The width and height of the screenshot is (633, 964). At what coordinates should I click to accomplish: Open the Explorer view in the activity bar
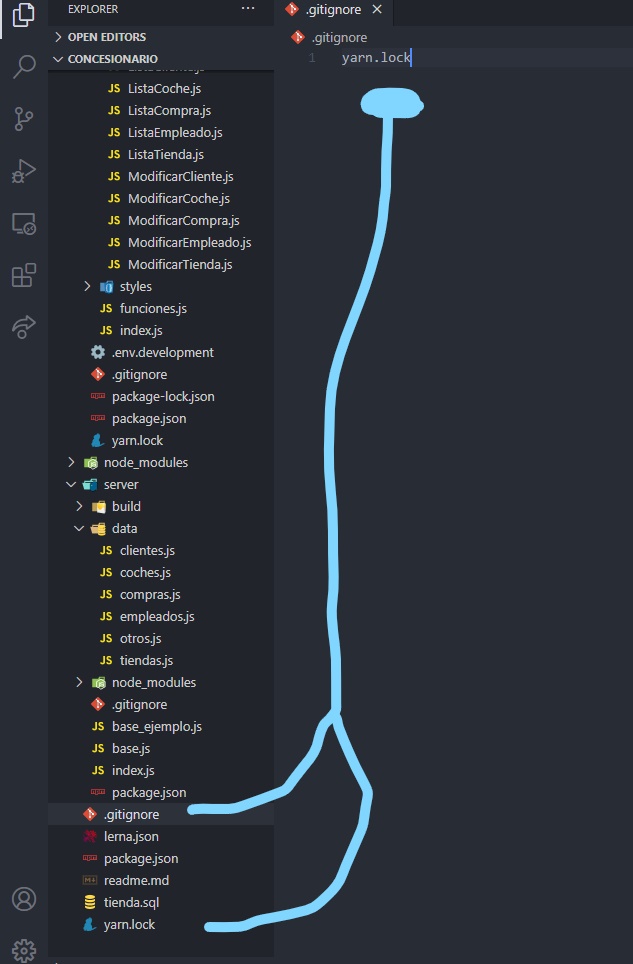pos(23,14)
